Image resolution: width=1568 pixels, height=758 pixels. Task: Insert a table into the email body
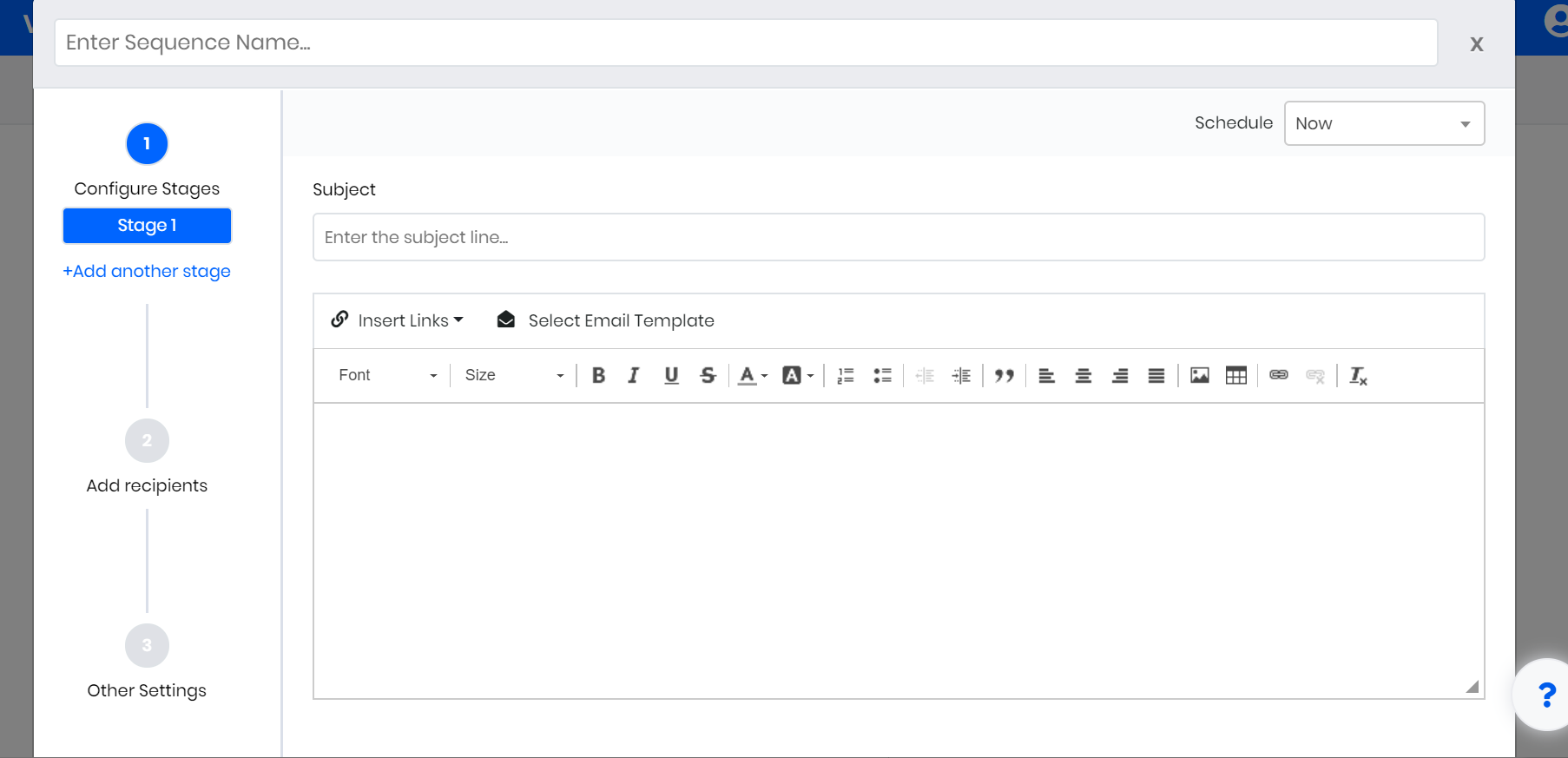point(1236,375)
